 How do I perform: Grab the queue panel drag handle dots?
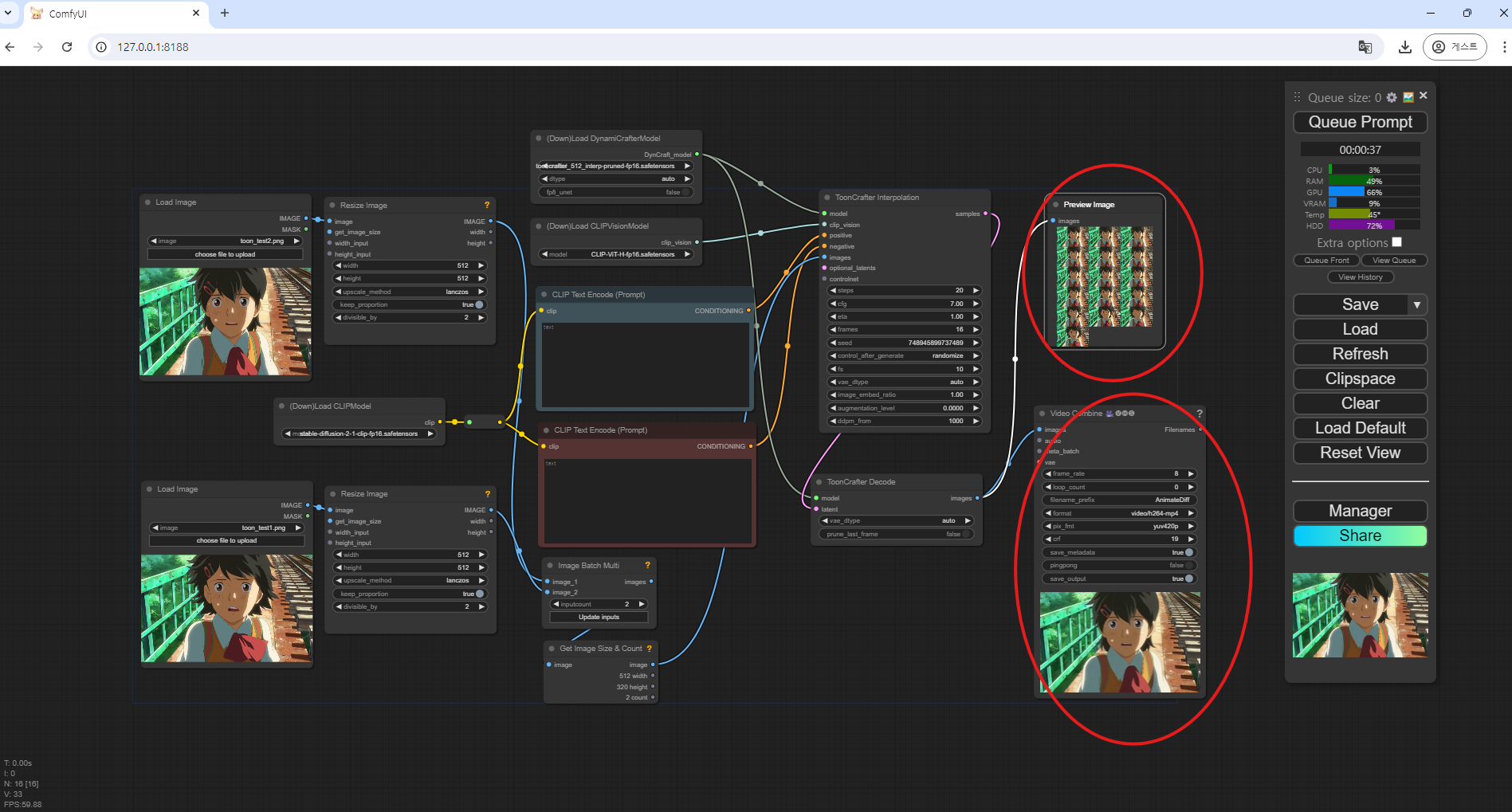[x=1297, y=97]
